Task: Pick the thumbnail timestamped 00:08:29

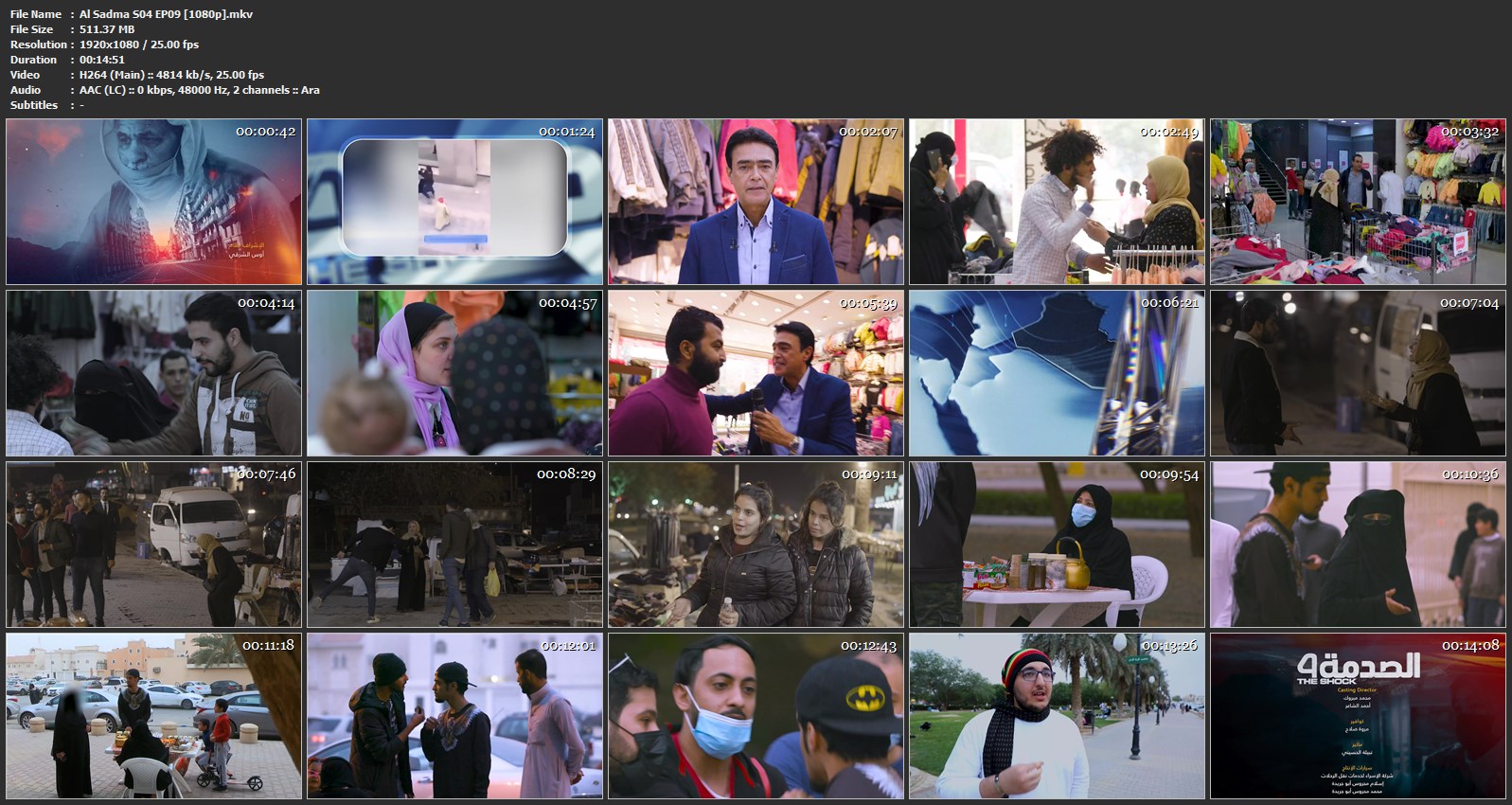Action: (454, 545)
